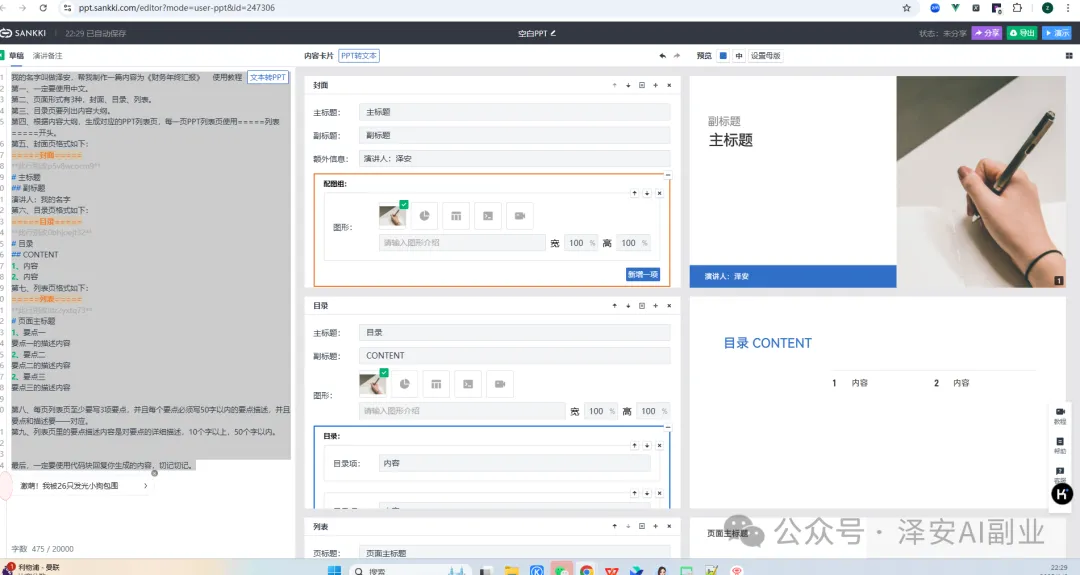Move first 目录项 内容 up

click(x=634, y=446)
